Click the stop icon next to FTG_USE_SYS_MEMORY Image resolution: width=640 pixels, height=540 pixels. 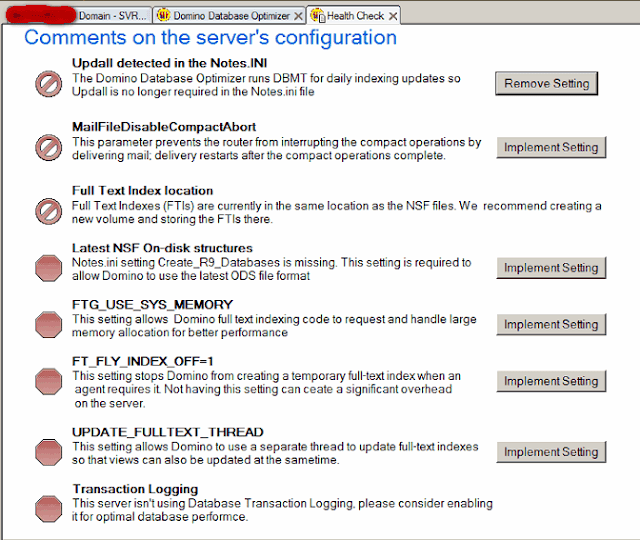click(x=49, y=325)
